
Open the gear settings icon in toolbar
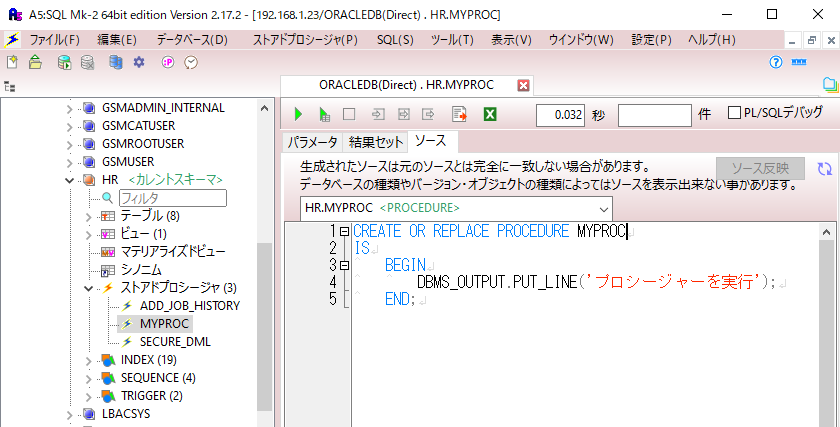pos(139,62)
